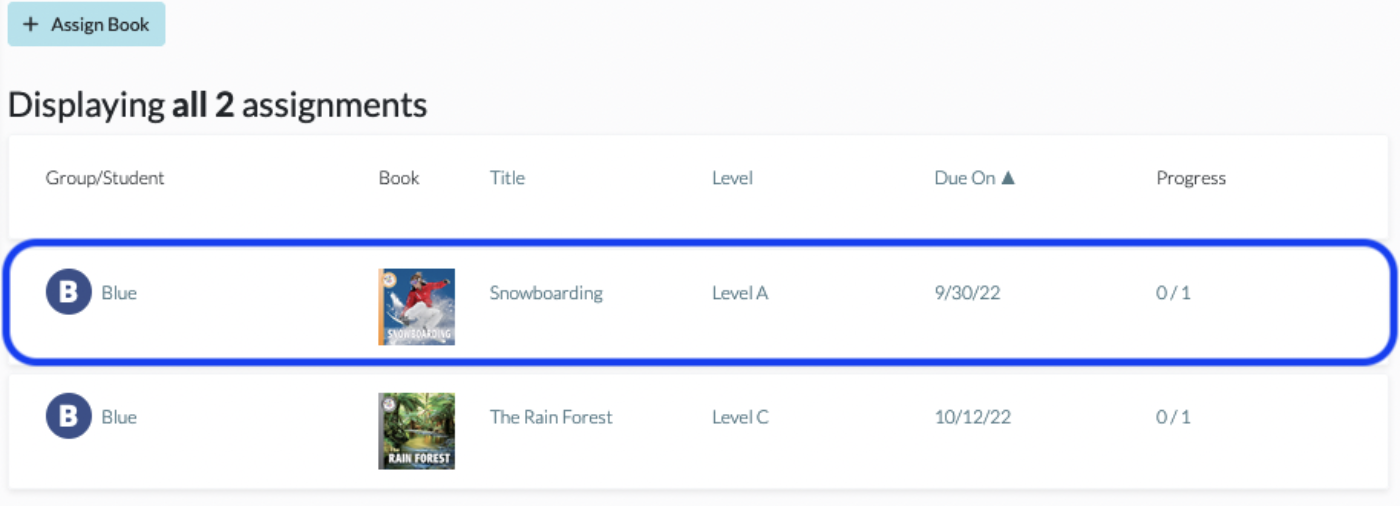Click the B avatar icon in Snowboarding row

click(68, 293)
